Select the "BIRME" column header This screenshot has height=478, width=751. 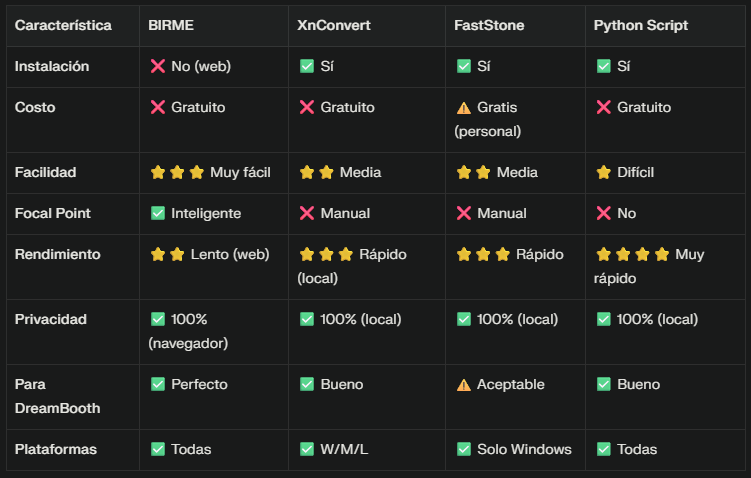coord(170,25)
